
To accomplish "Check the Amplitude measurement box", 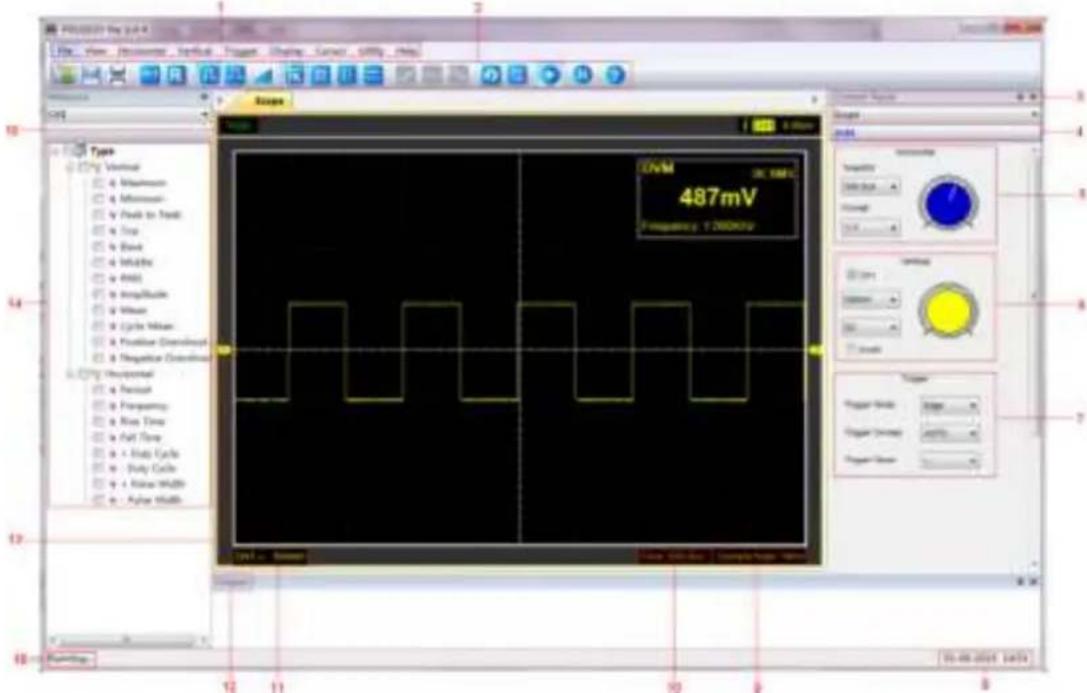I will click(98, 295).
